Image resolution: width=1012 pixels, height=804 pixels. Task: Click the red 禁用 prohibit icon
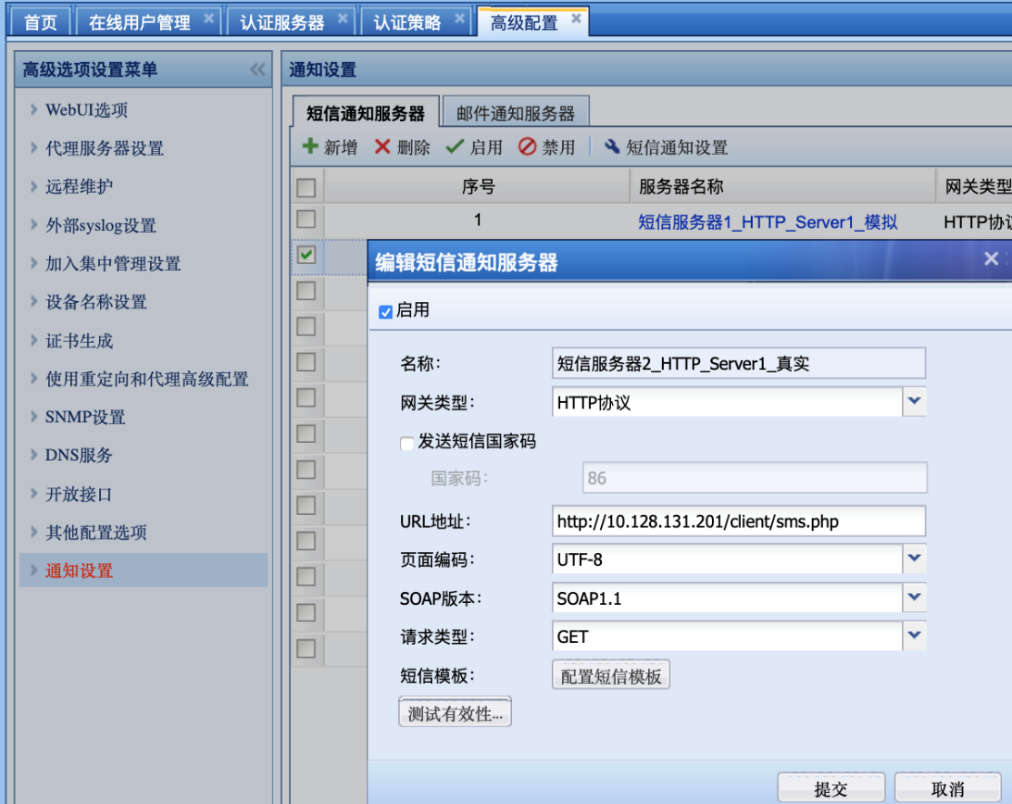tap(527, 147)
